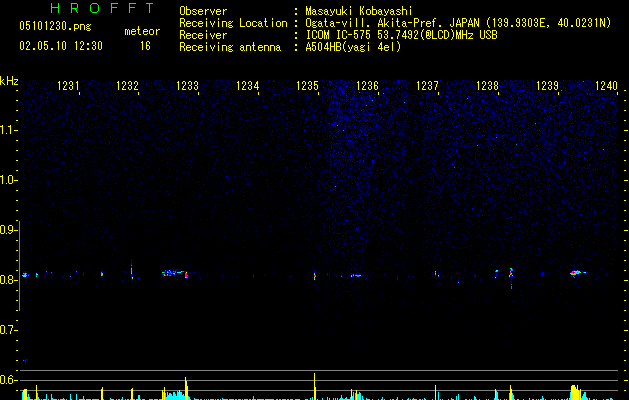Click the echo at the 1235 mark
Screen dimensions: 629x400
tap(314, 276)
